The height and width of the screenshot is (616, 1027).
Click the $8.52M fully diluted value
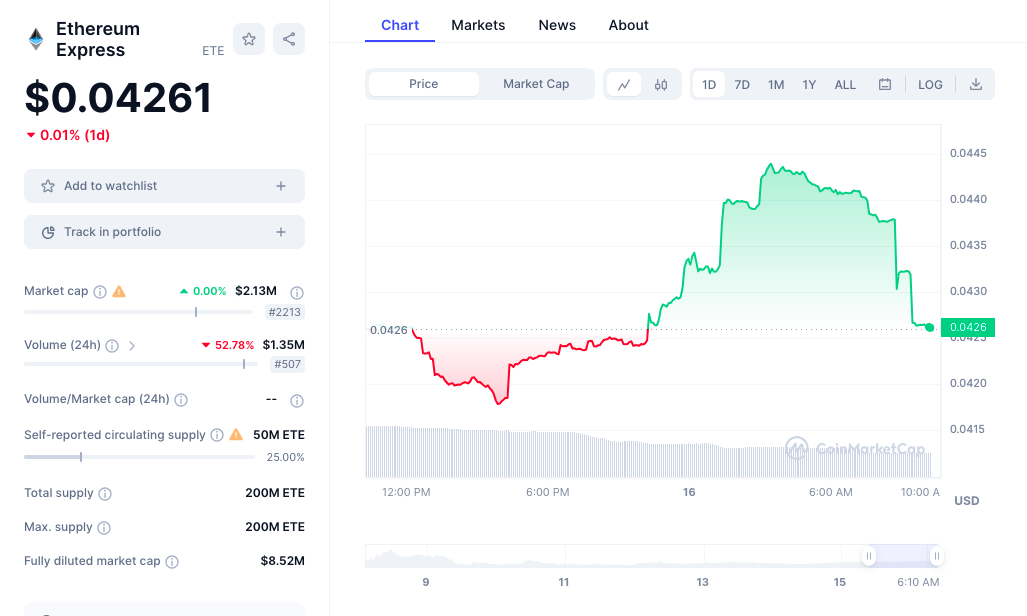click(282, 561)
